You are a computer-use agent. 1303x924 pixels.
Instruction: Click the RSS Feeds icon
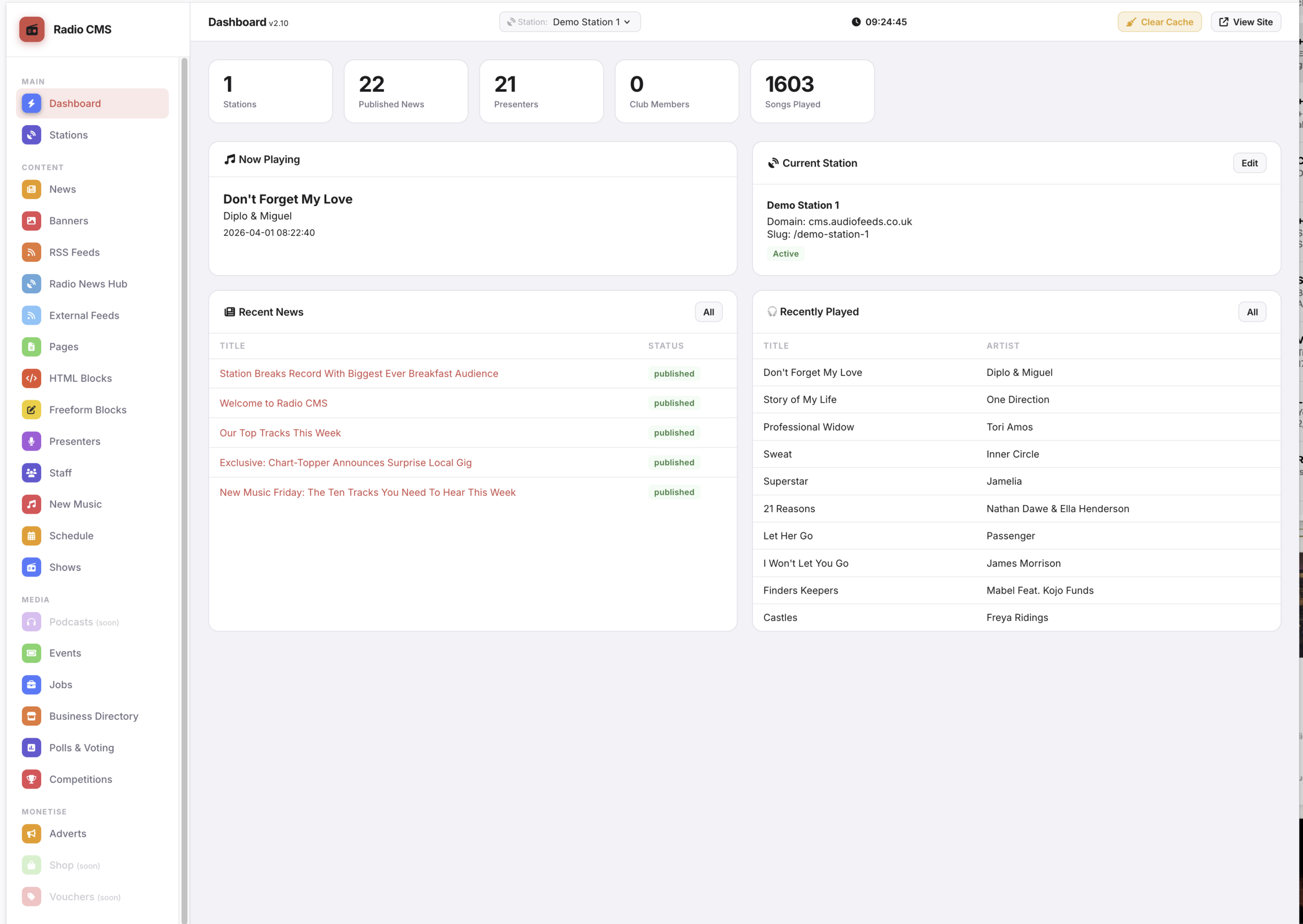coord(31,252)
